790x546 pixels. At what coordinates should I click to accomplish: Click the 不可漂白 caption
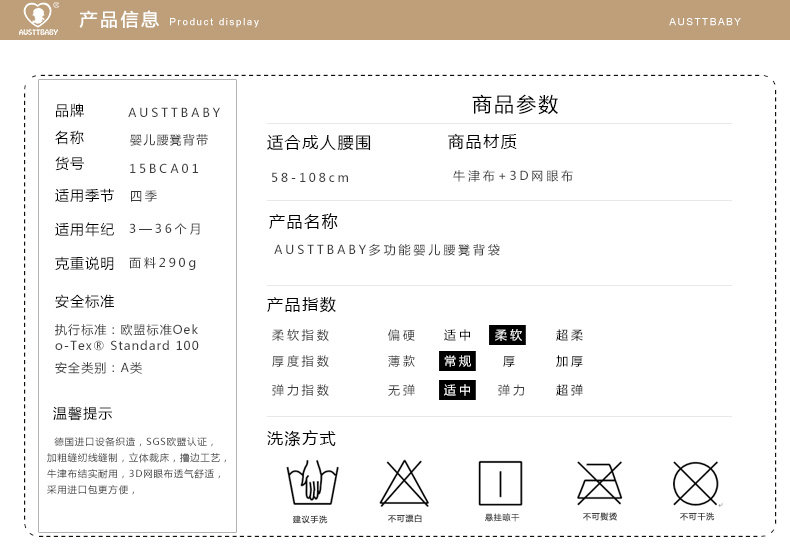pyautogui.click(x=405, y=518)
